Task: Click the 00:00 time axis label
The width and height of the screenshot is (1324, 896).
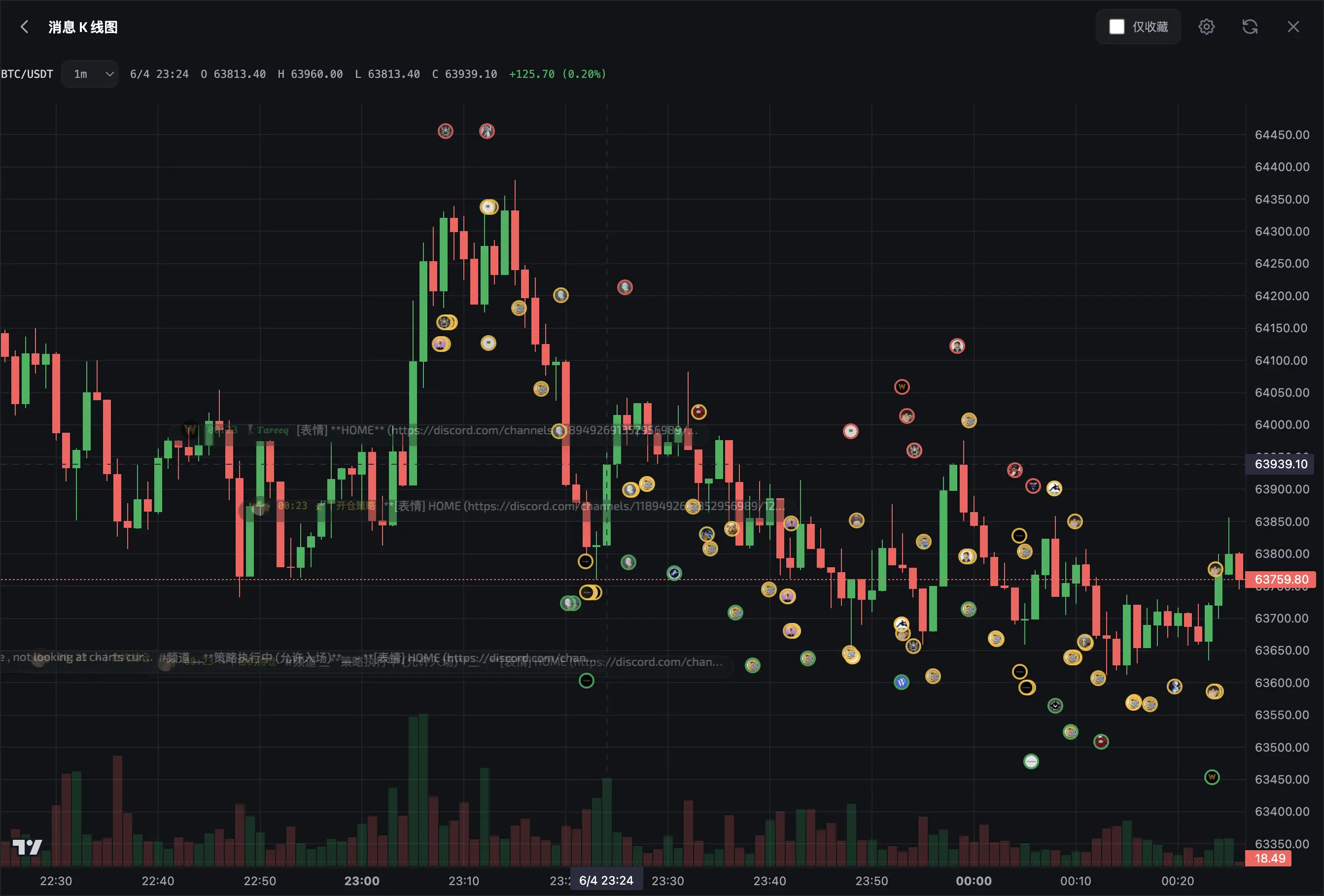Action: tap(974, 881)
